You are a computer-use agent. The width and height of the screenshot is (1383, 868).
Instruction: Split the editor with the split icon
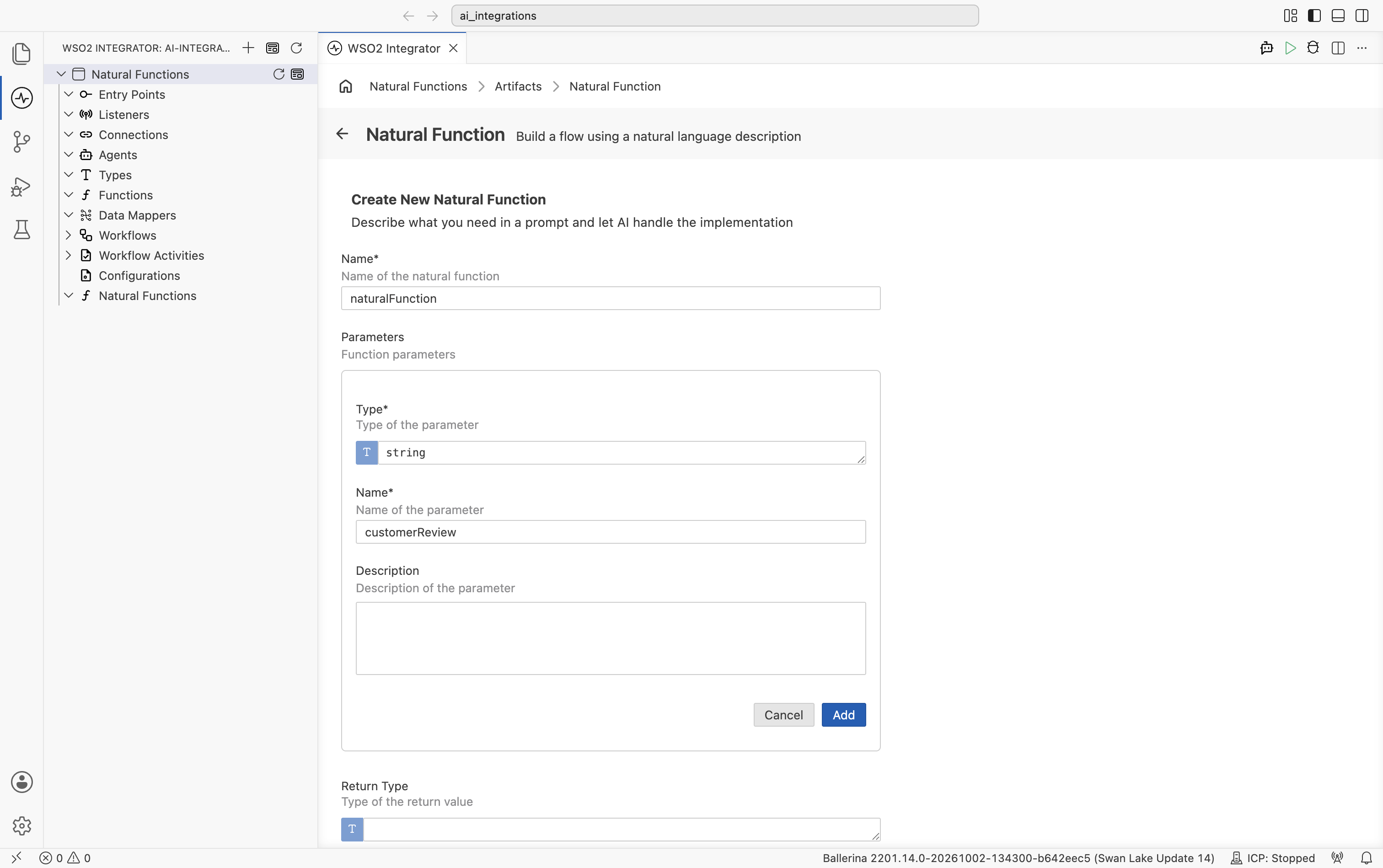1338,48
